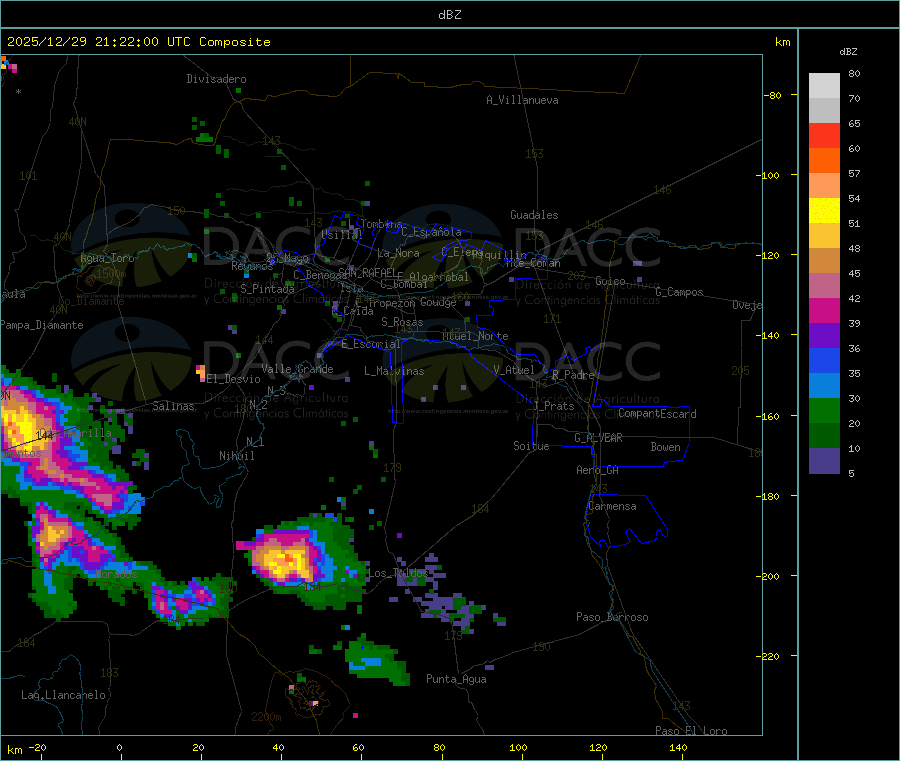Click the 'S_Rosas' label

pyautogui.click(x=402, y=322)
